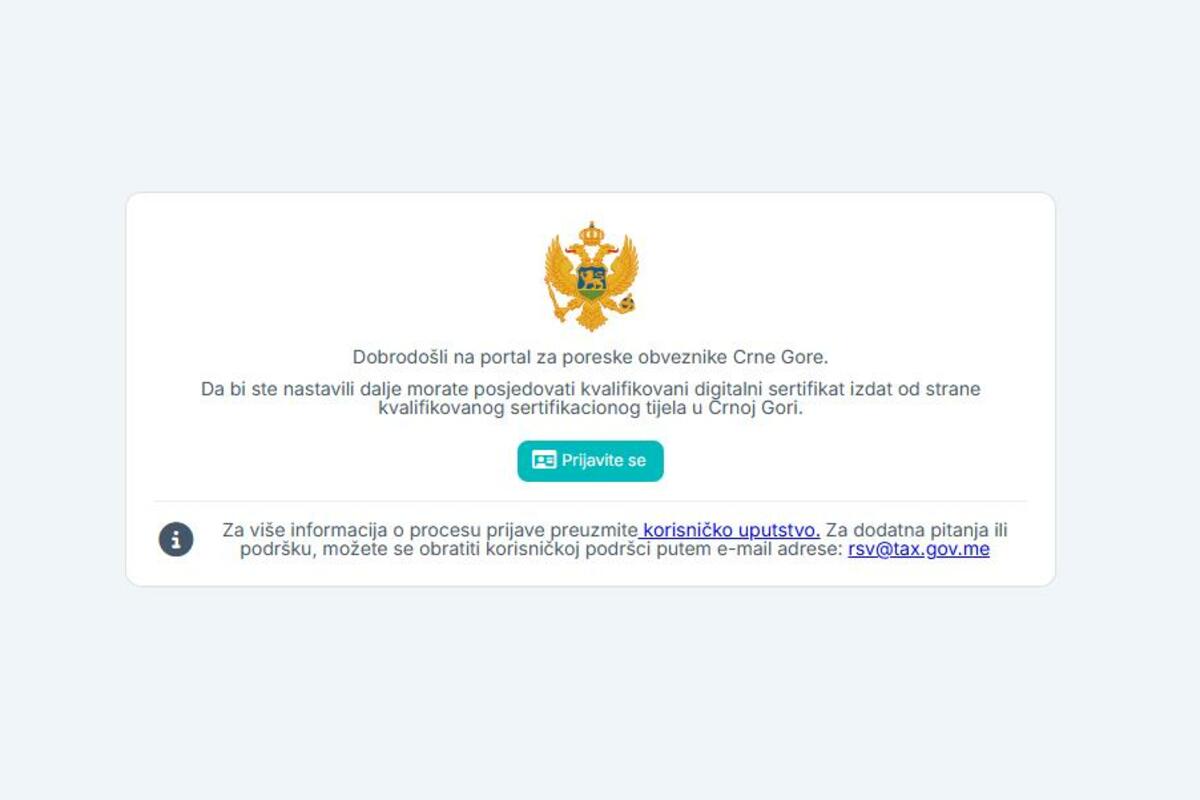Click the right eagle head of emblem
Image resolution: width=1200 pixels, height=800 pixels.
(609, 249)
